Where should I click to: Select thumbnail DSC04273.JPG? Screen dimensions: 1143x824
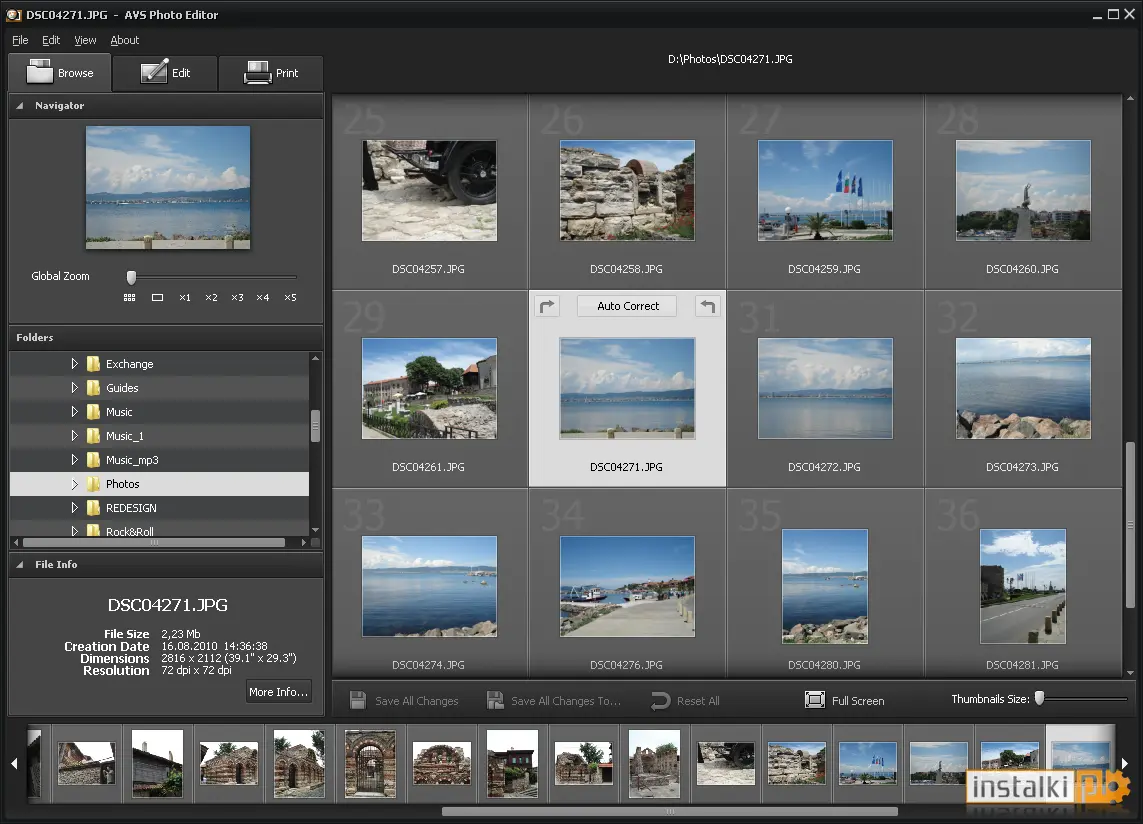coord(1023,389)
